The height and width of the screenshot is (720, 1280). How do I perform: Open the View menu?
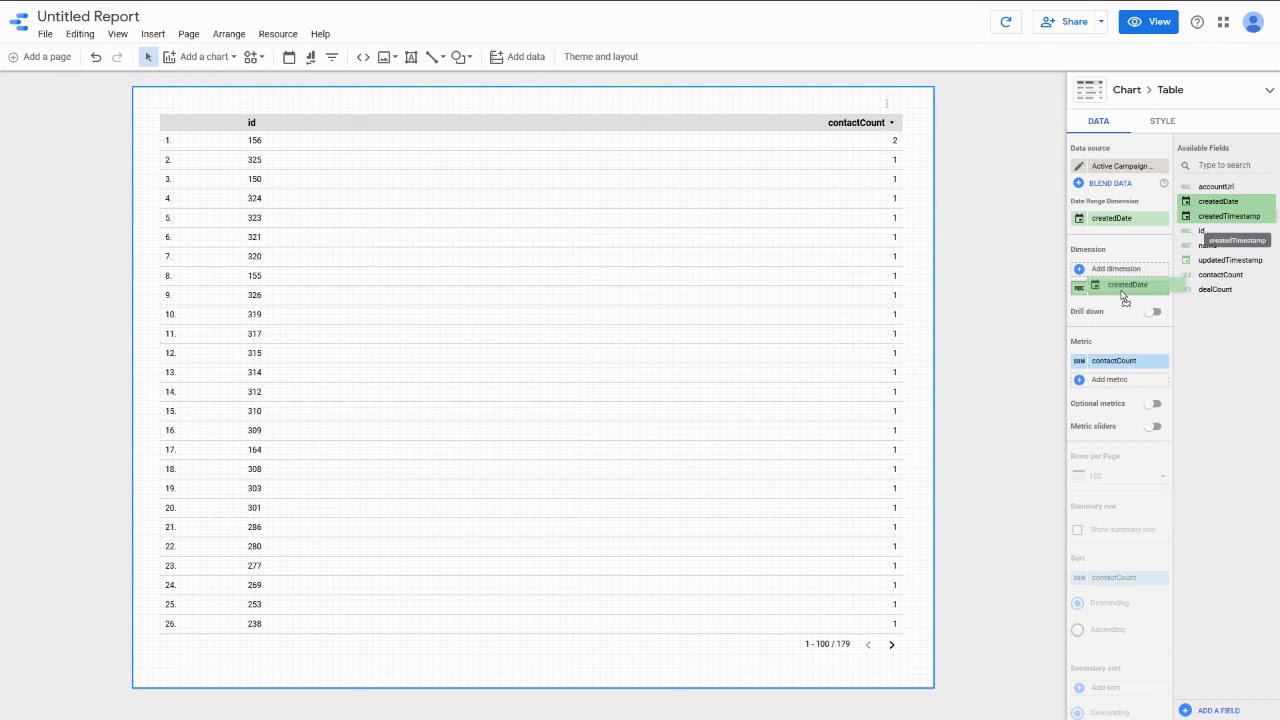point(117,34)
